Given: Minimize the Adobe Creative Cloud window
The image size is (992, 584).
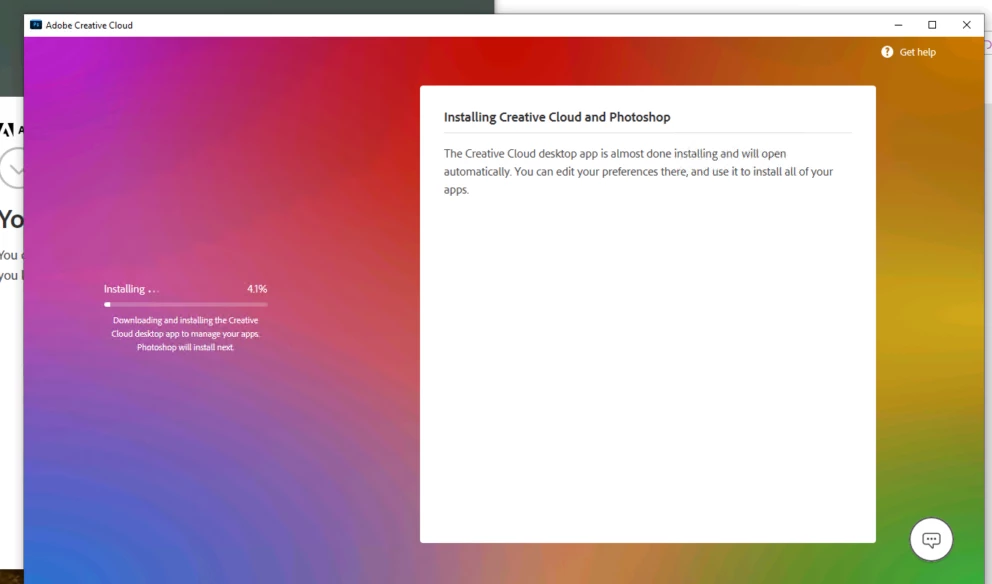Looking at the screenshot, I should click(898, 25).
